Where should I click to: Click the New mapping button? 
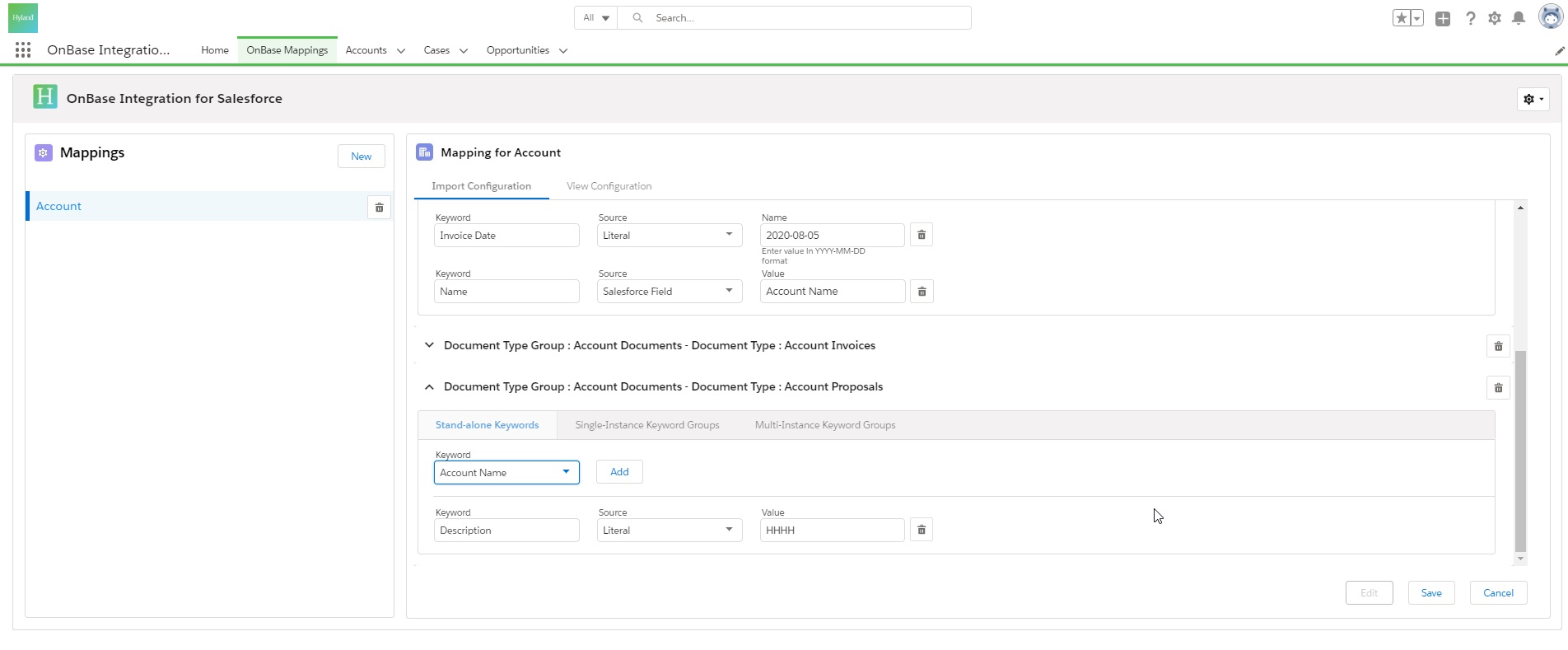click(x=361, y=157)
